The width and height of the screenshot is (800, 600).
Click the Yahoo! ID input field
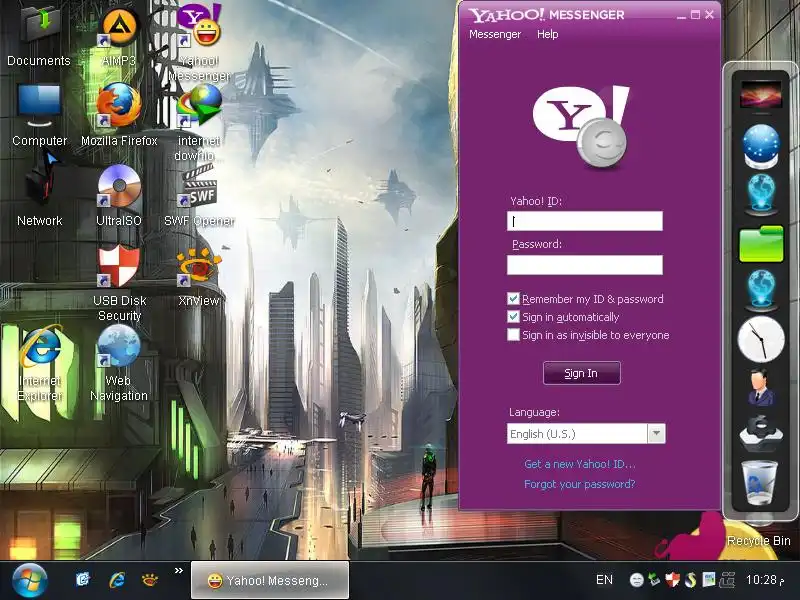pos(585,221)
